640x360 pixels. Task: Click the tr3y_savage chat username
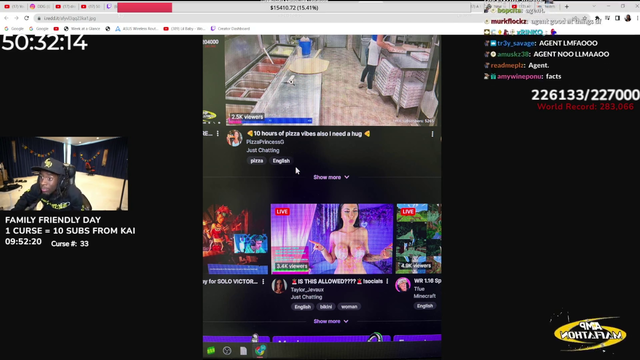516,43
